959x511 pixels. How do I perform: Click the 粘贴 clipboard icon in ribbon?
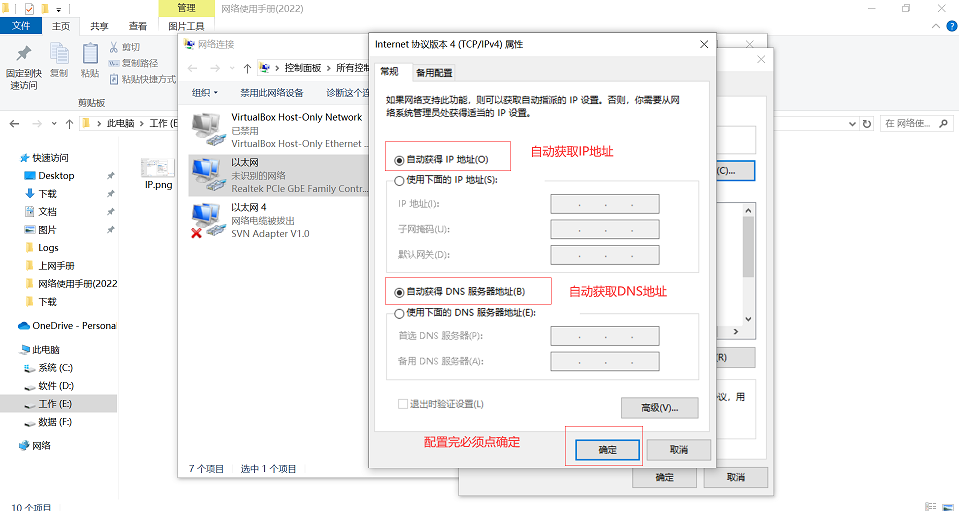[90, 54]
